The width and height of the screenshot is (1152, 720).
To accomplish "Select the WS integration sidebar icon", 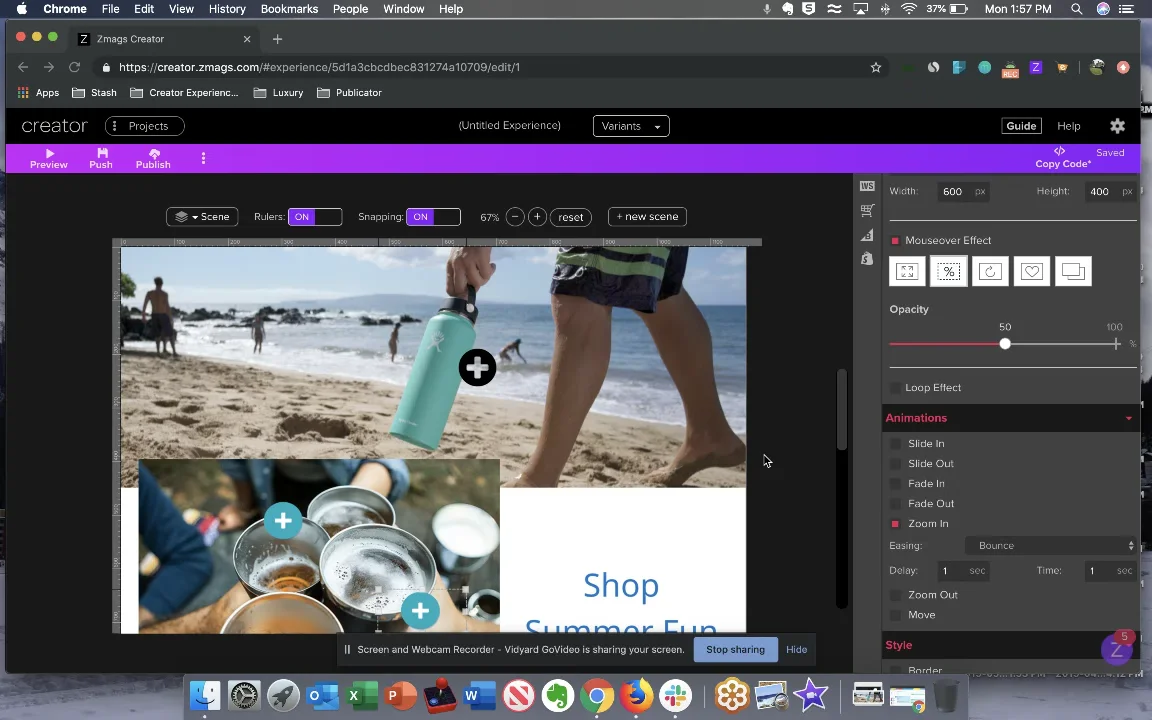I will tap(867, 187).
